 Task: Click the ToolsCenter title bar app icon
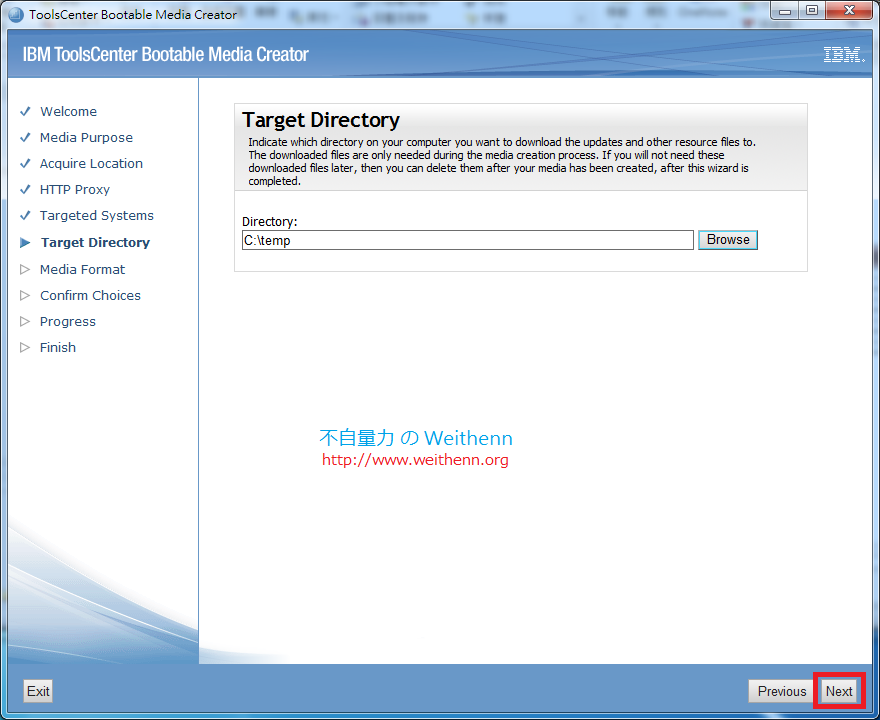16,15
